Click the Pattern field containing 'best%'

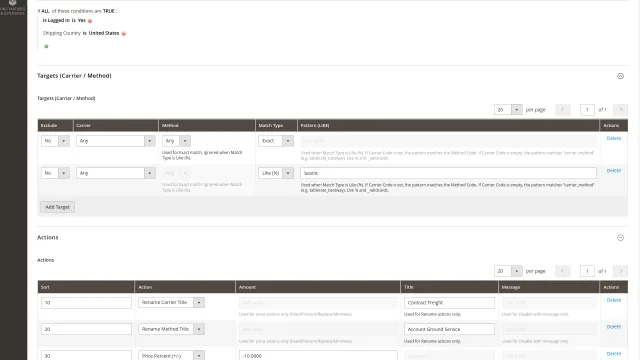point(448,173)
